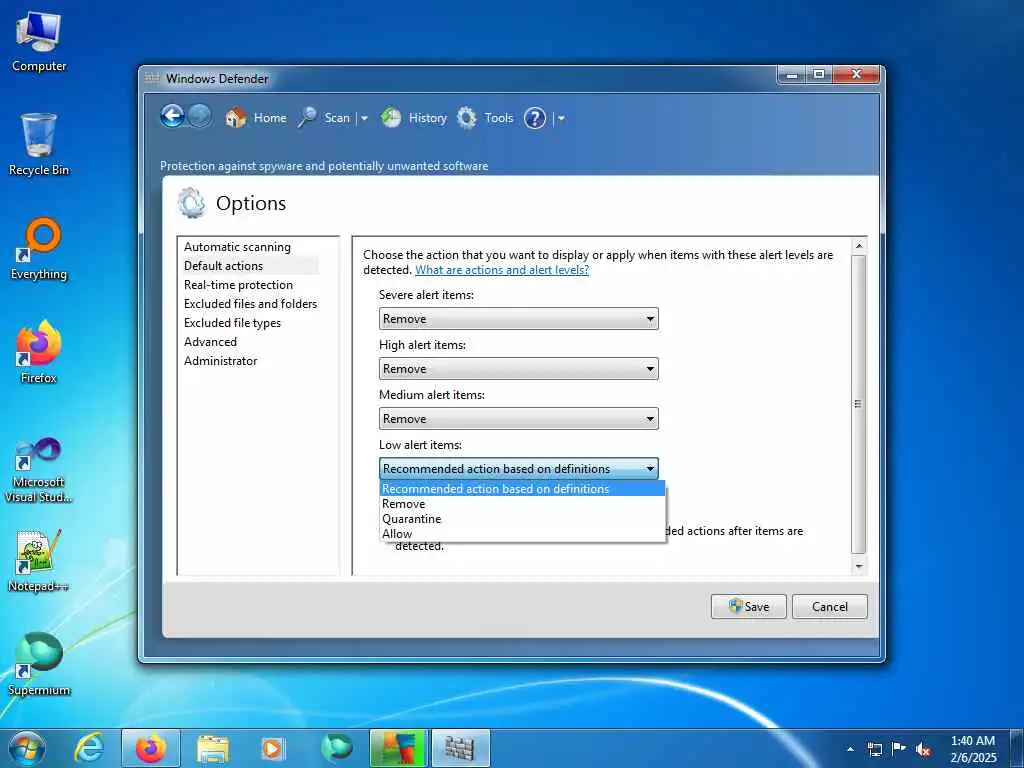Click the network tray icon
The width and height of the screenshot is (1024, 768).
tap(874, 750)
